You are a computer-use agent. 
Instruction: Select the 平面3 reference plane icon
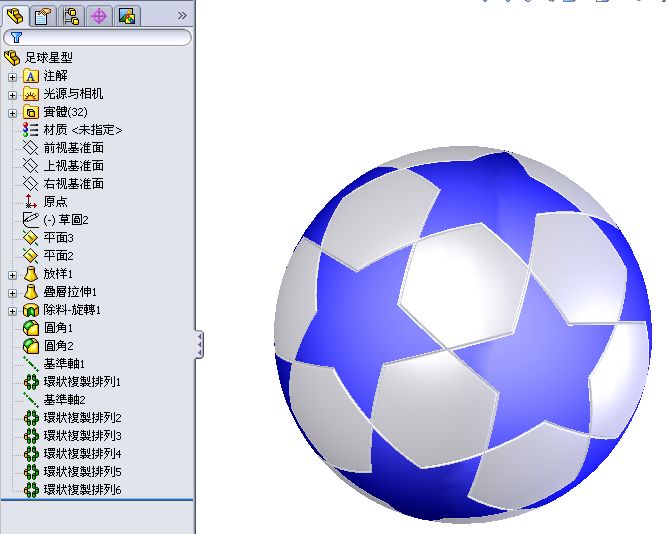(x=31, y=237)
